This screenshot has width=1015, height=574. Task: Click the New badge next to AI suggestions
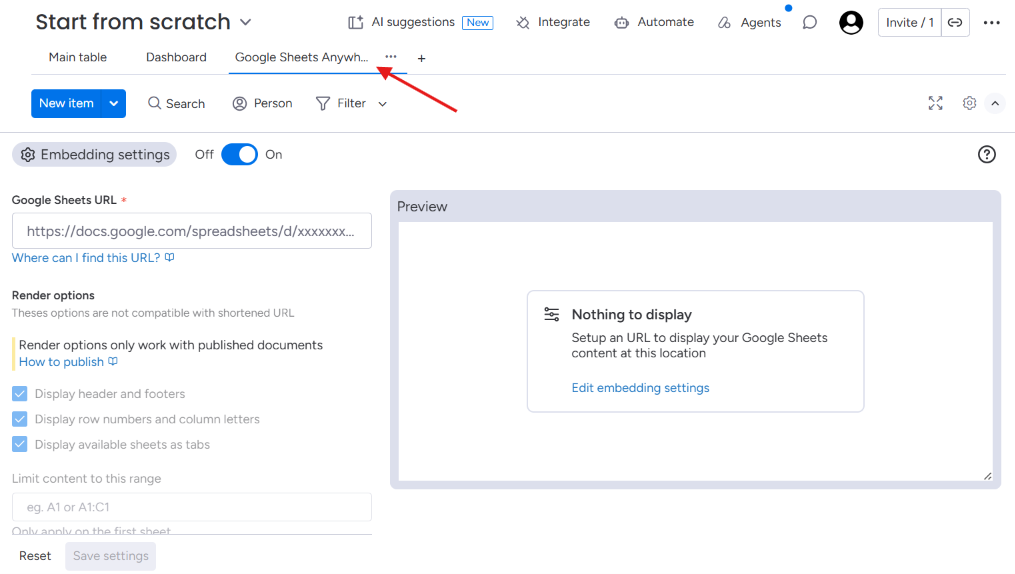pos(478,23)
